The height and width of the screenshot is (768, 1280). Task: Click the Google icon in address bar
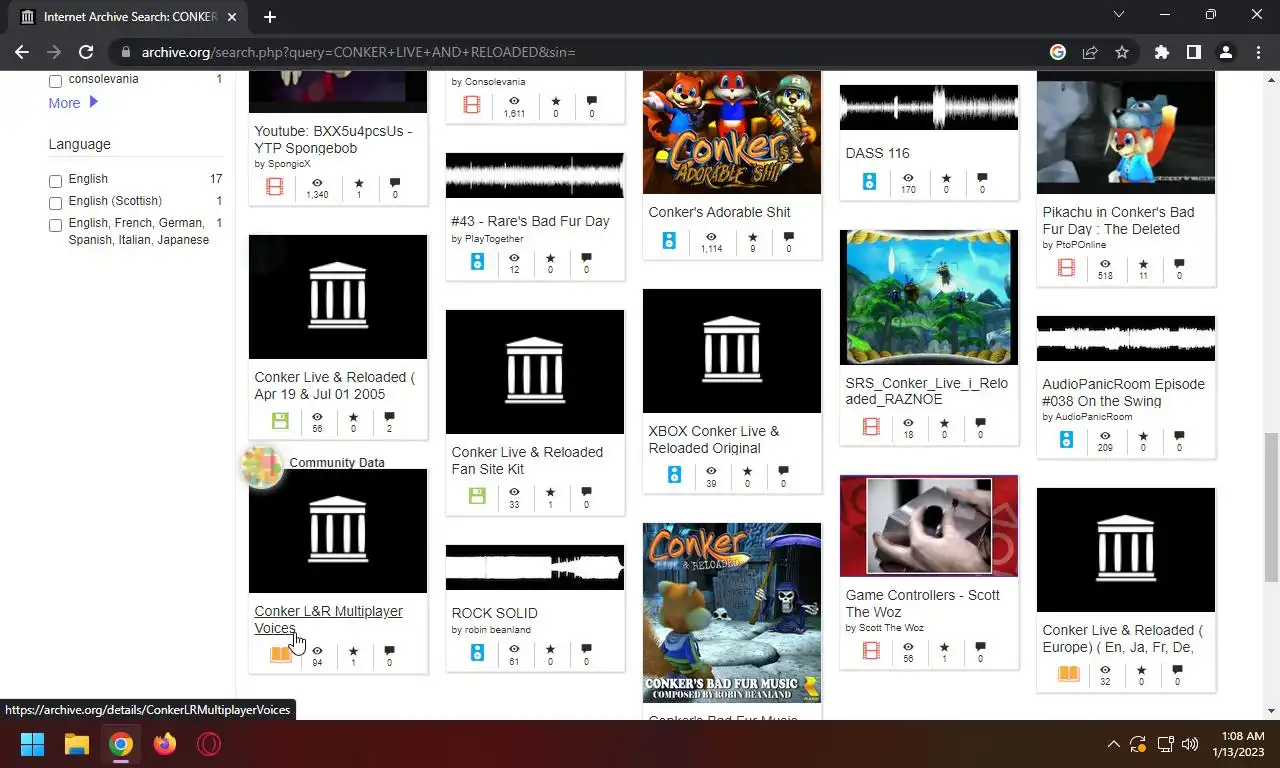point(1058,52)
